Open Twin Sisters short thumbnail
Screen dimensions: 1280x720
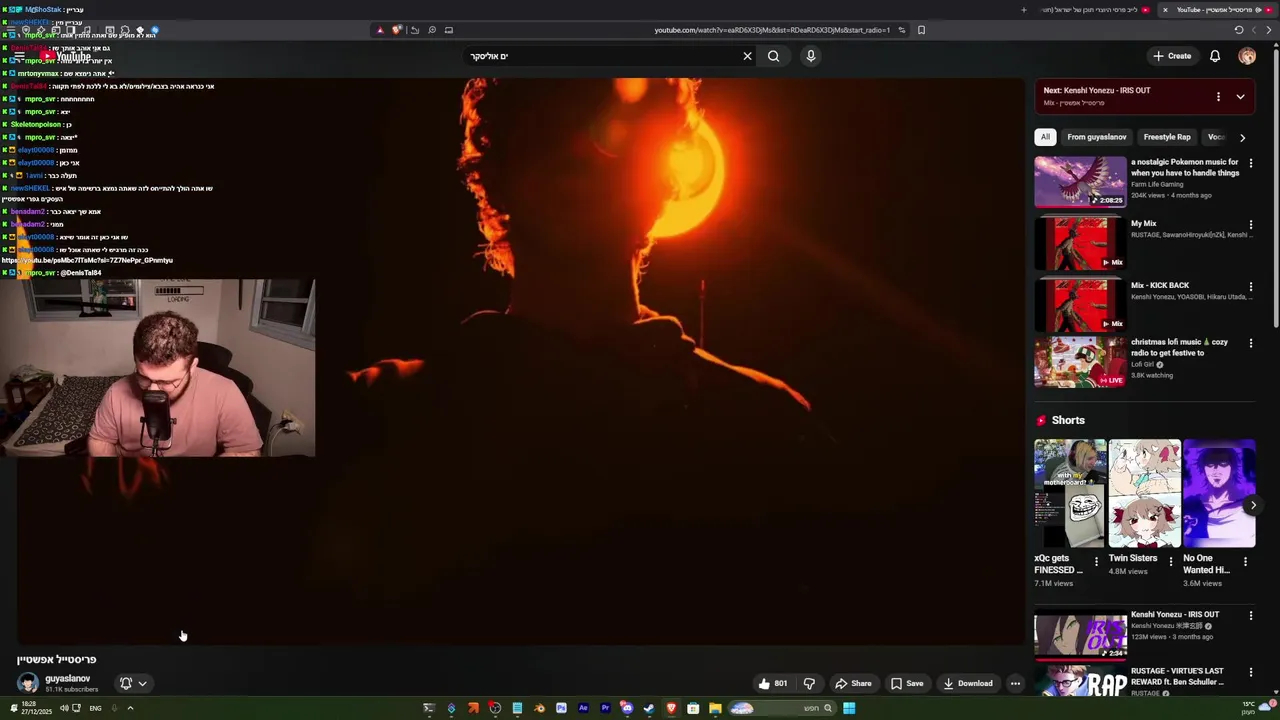pyautogui.click(x=1144, y=493)
